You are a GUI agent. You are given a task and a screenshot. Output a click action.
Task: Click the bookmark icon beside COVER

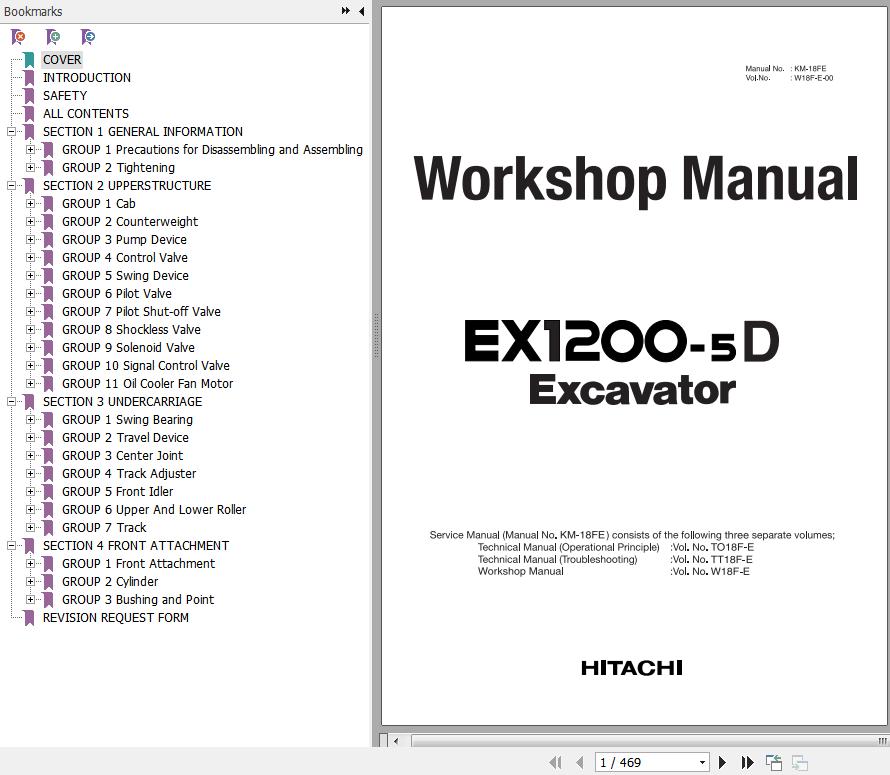pos(29,60)
